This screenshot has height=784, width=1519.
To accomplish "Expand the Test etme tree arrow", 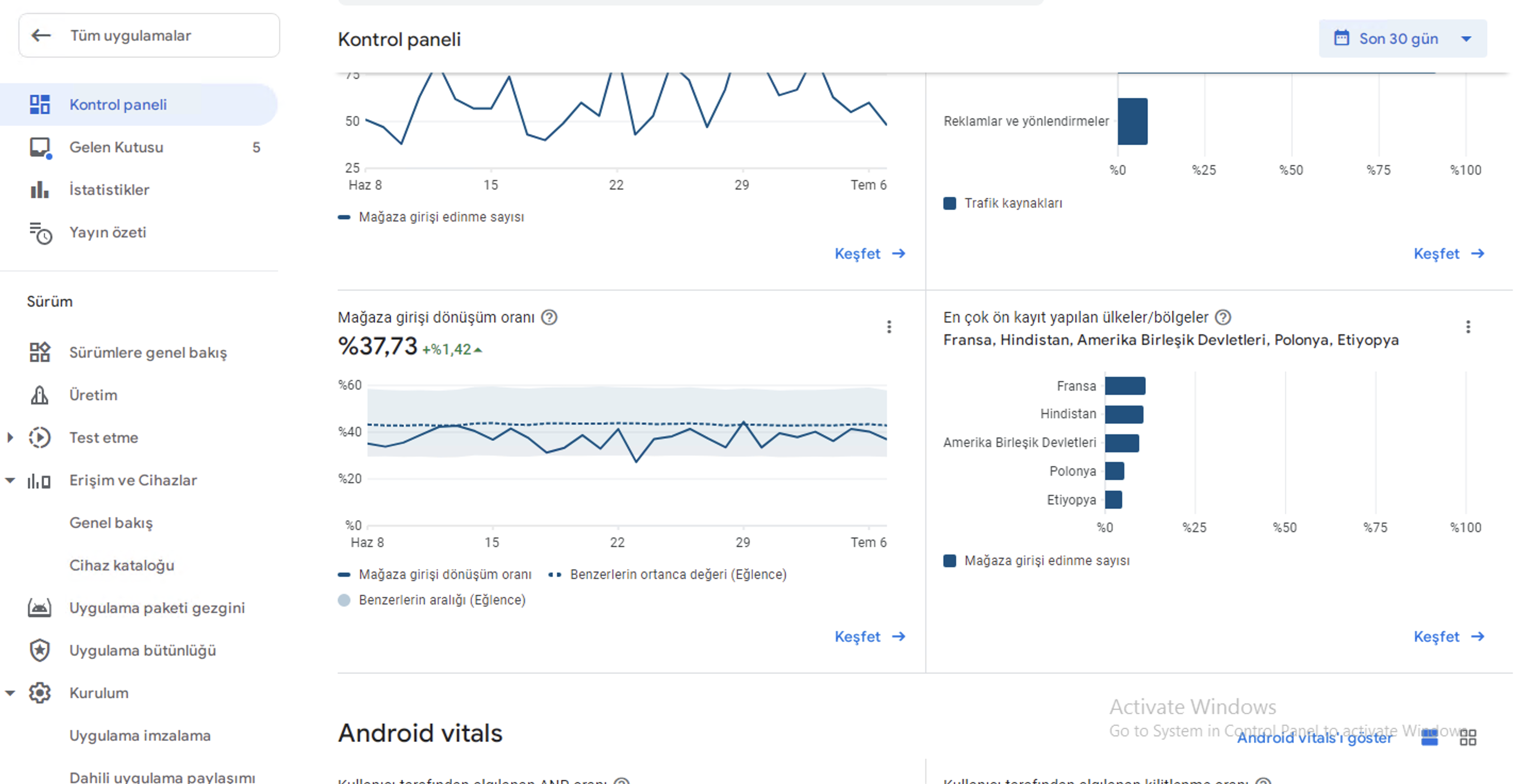I will [x=10, y=438].
